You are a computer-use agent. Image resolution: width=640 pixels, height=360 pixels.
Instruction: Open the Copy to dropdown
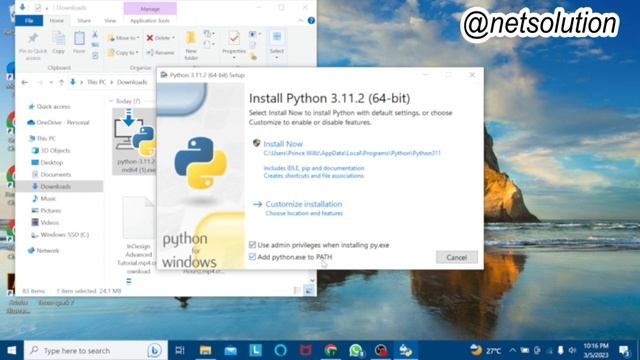point(123,53)
